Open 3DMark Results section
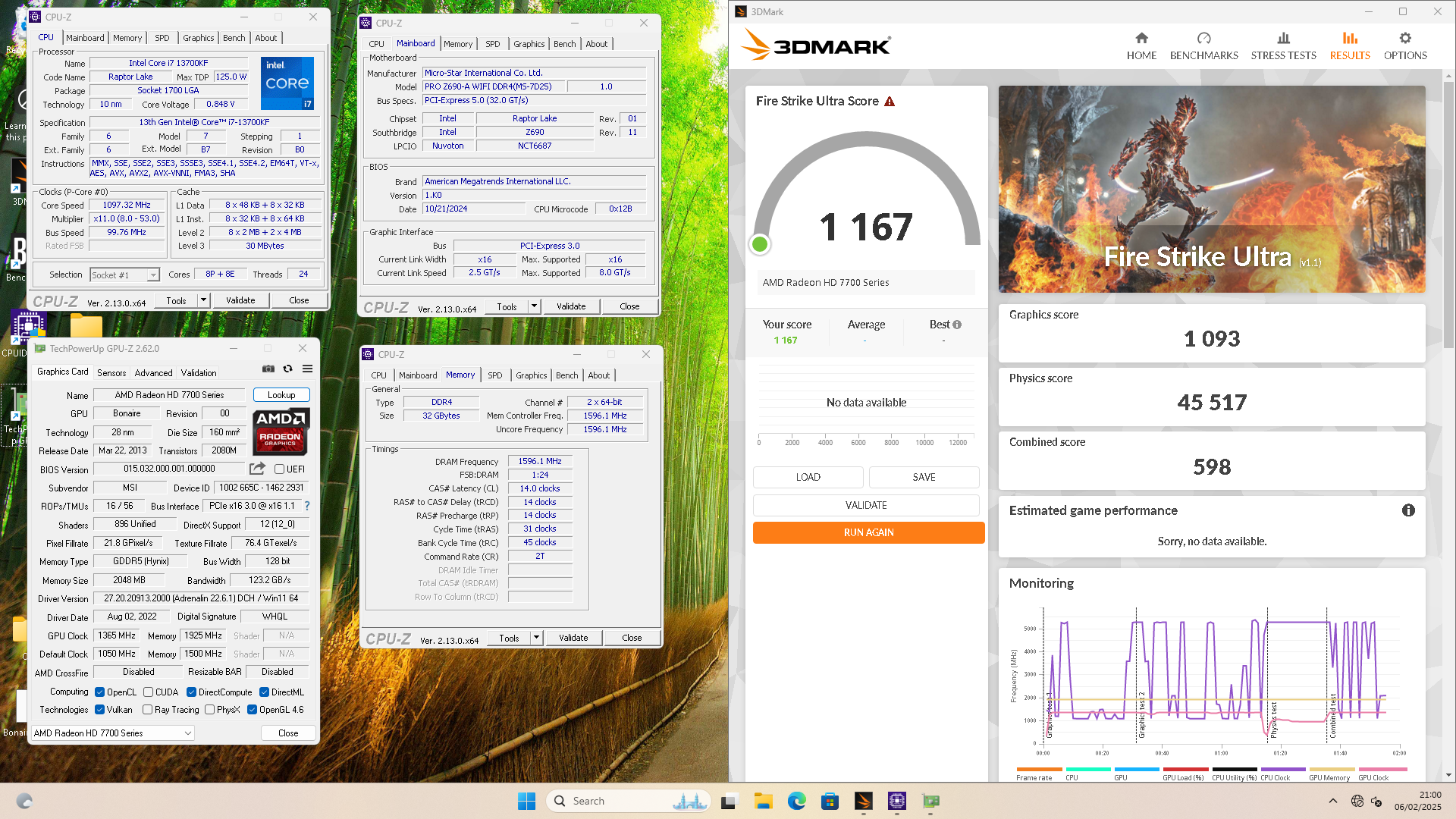1456x819 pixels. [1350, 45]
